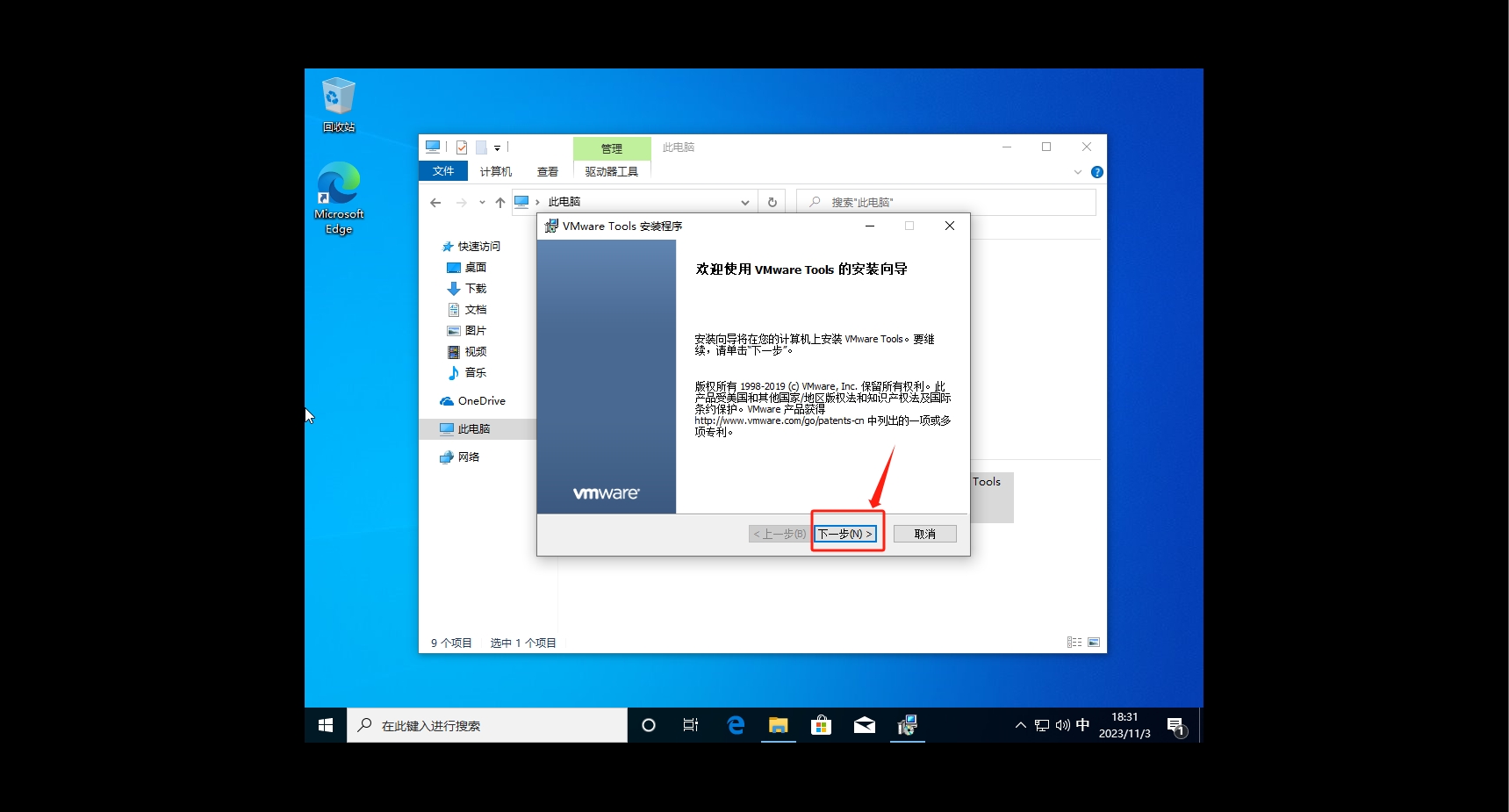Refresh the This PC view
Screen dimensions: 1509x812
tap(772, 202)
